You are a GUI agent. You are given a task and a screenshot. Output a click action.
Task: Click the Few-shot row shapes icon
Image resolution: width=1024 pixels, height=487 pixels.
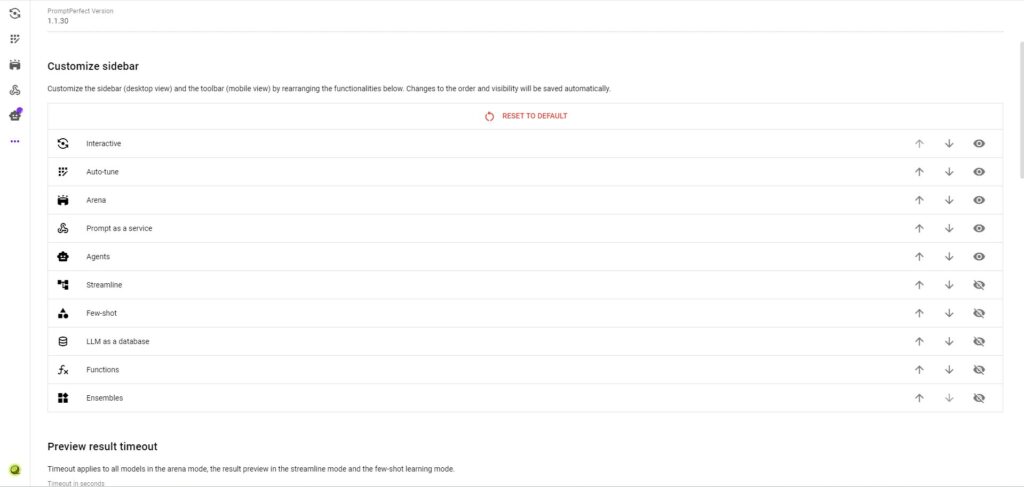(63, 313)
